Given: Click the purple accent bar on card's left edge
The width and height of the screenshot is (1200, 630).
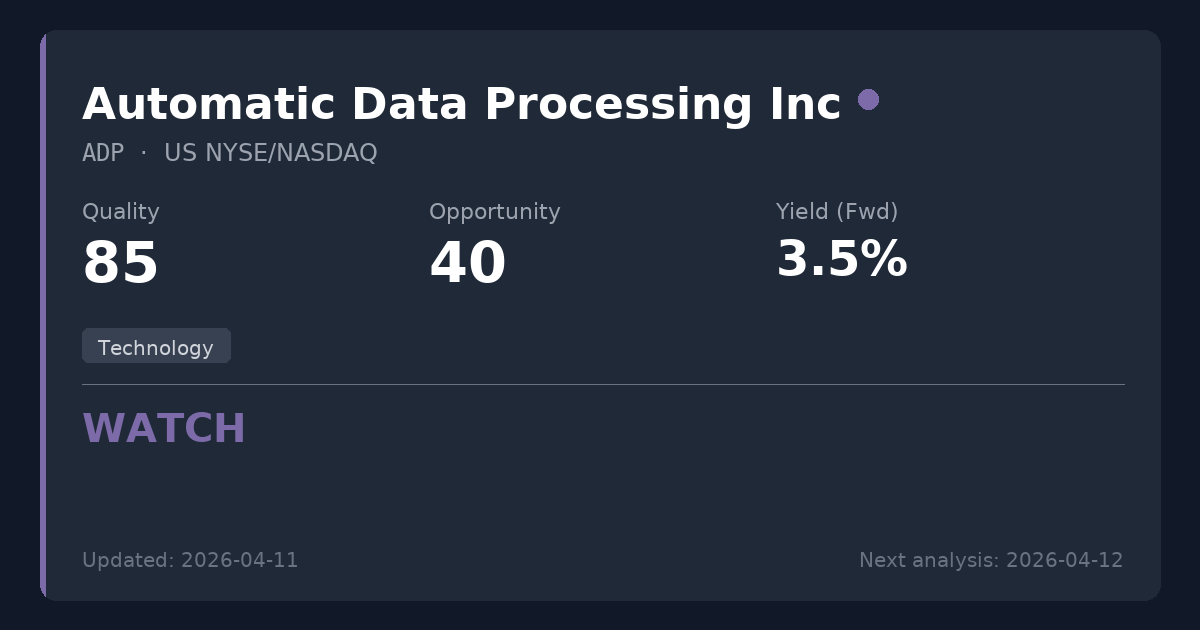Looking at the screenshot, I should pyautogui.click(x=43, y=315).
